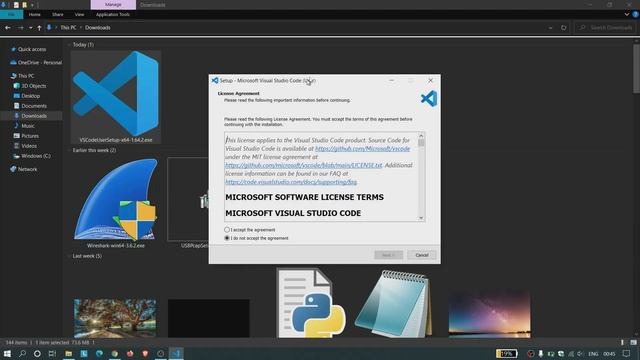Focus the Search Downloads field
The height and width of the screenshot is (360, 640).
click(605, 28)
